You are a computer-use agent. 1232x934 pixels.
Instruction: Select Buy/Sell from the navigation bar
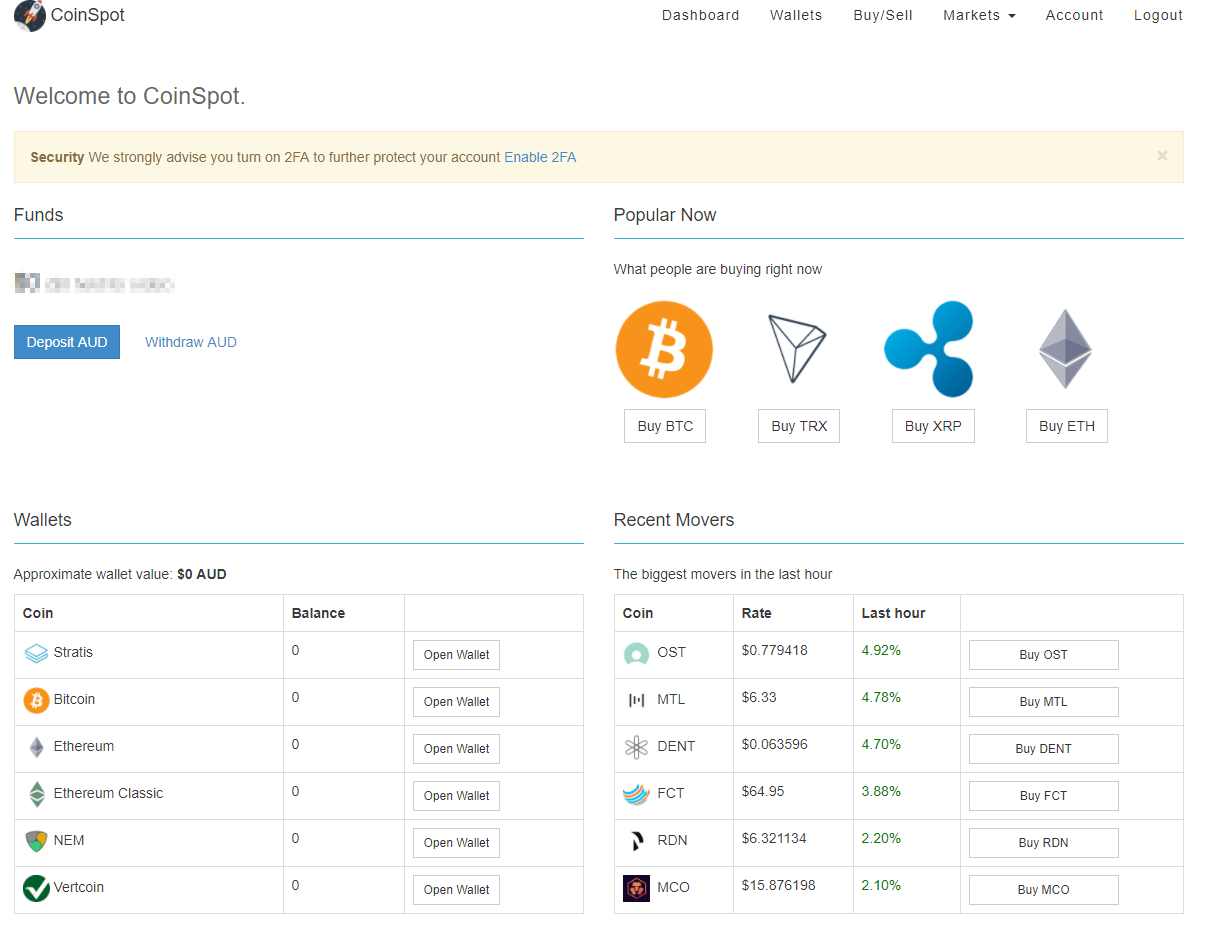point(882,15)
